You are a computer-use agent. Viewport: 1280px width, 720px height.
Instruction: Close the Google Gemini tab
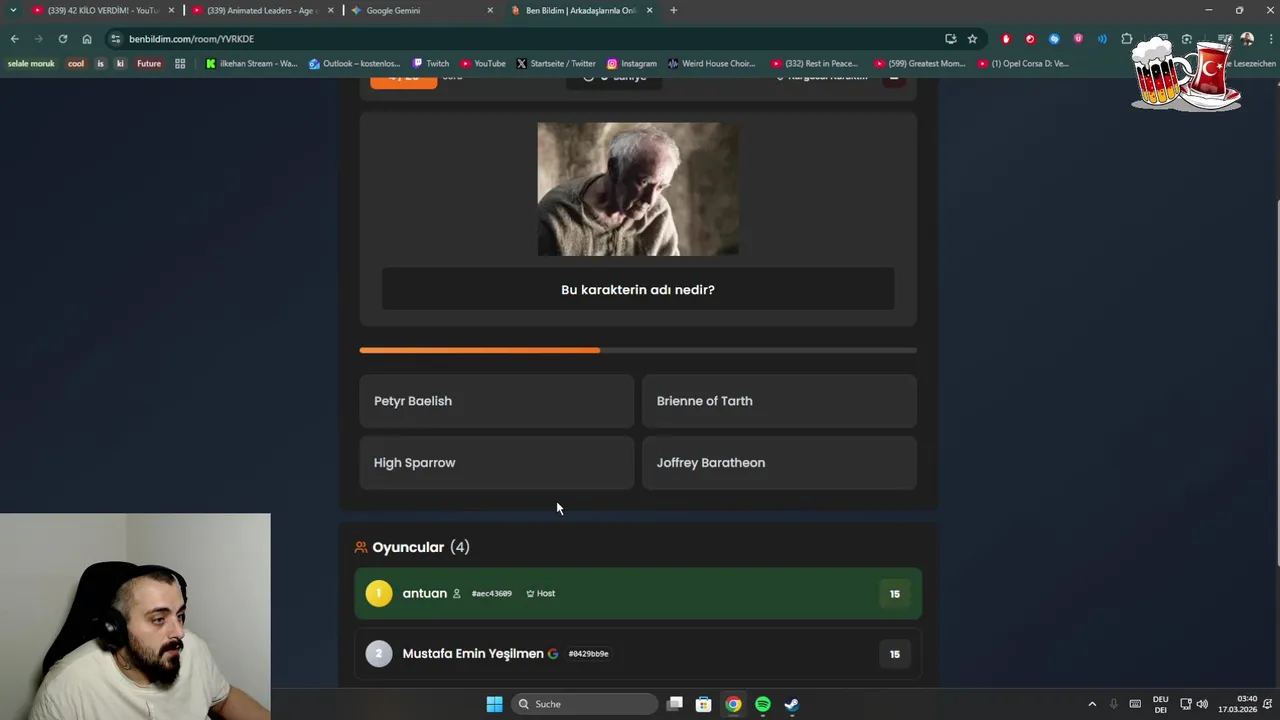click(490, 10)
